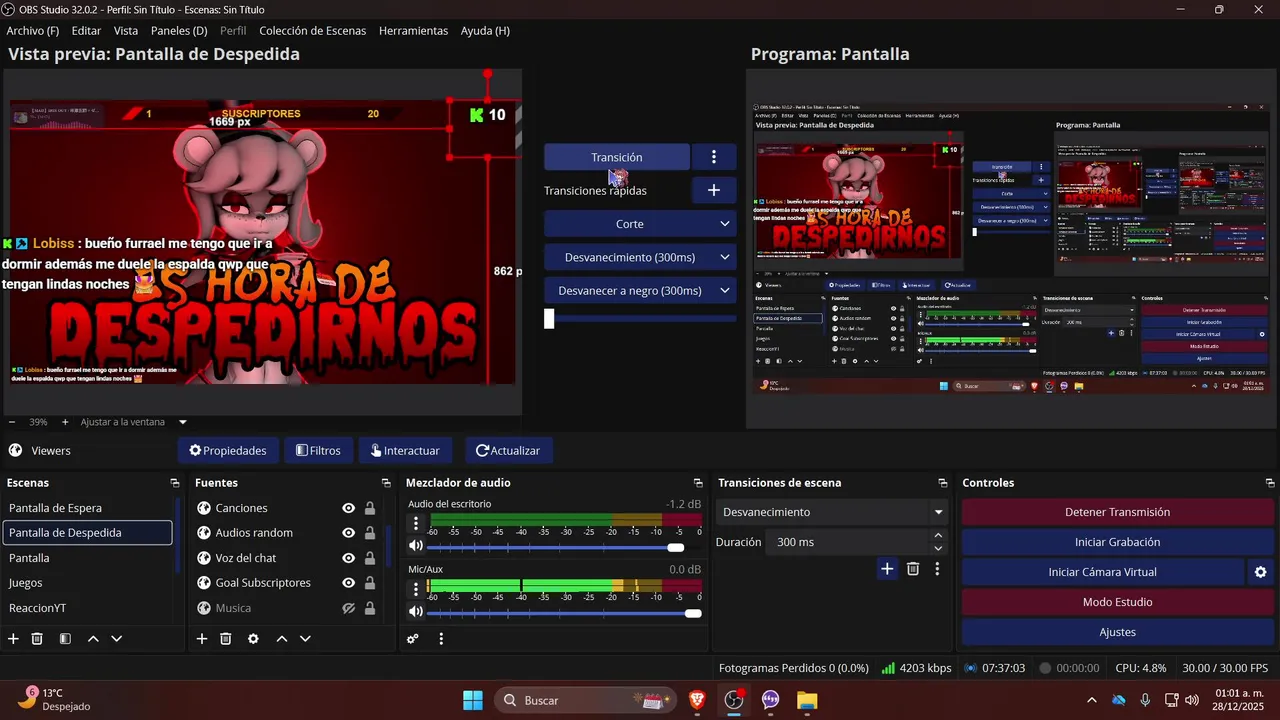Open Archivo (F) menu
The width and height of the screenshot is (1280, 720).
[x=33, y=31]
